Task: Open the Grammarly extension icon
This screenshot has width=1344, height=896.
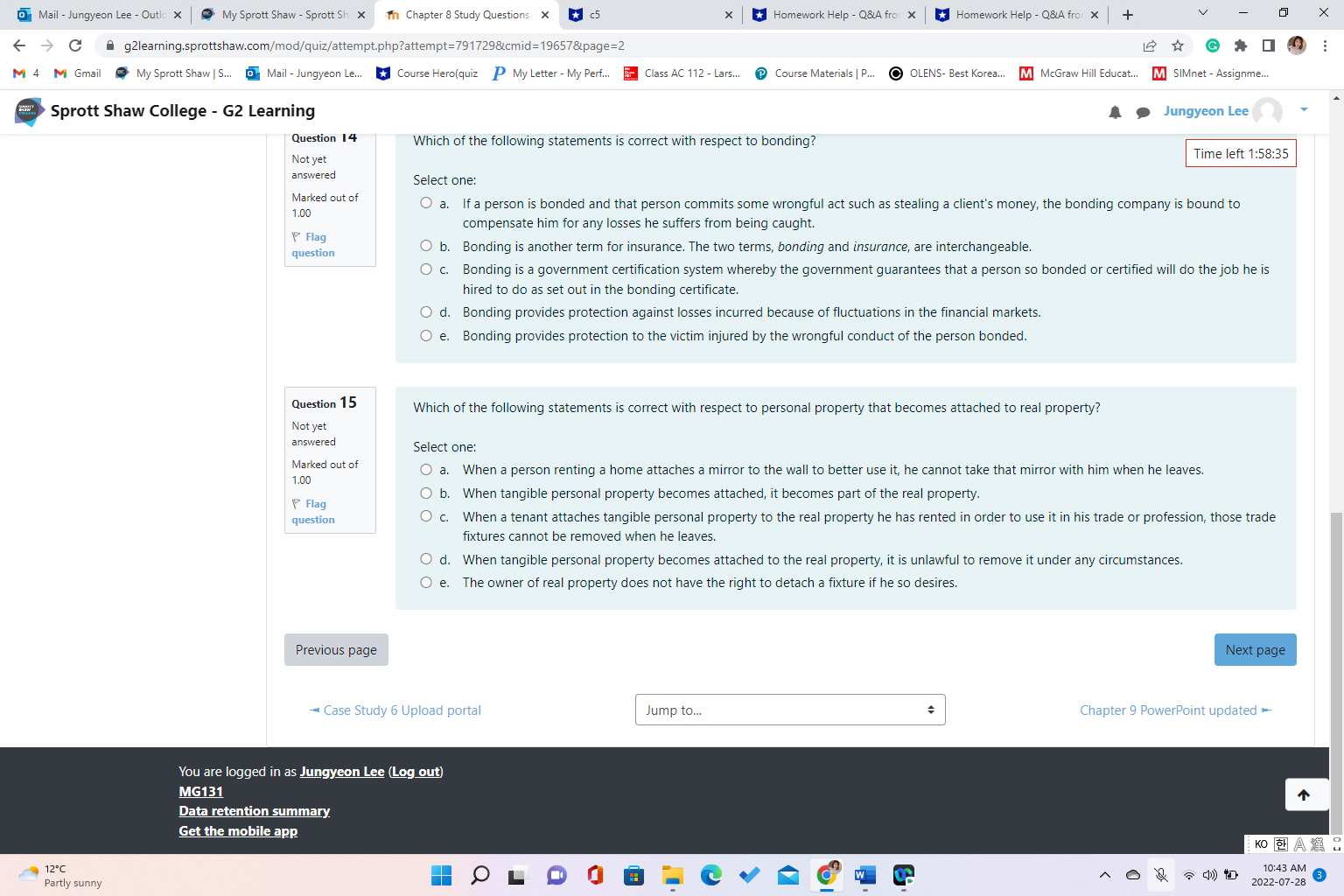Action: (1214, 45)
